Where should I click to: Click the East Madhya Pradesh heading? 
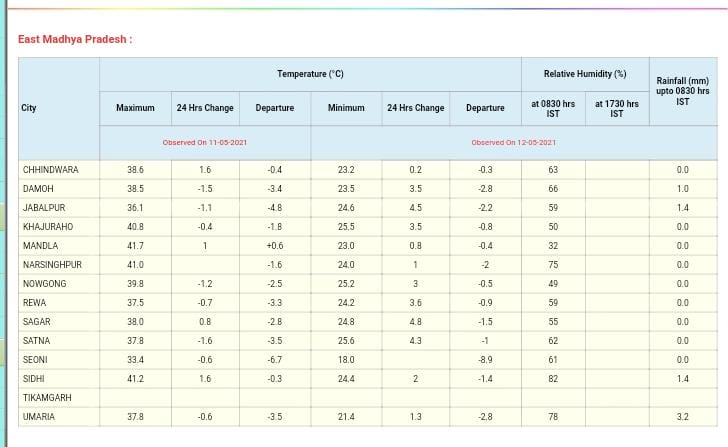pyautogui.click(x=75, y=39)
